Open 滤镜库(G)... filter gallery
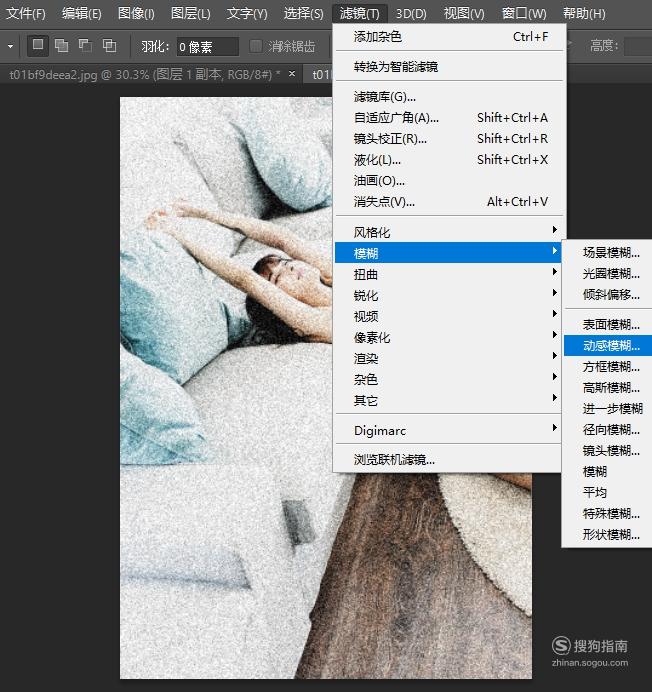 (x=449, y=97)
